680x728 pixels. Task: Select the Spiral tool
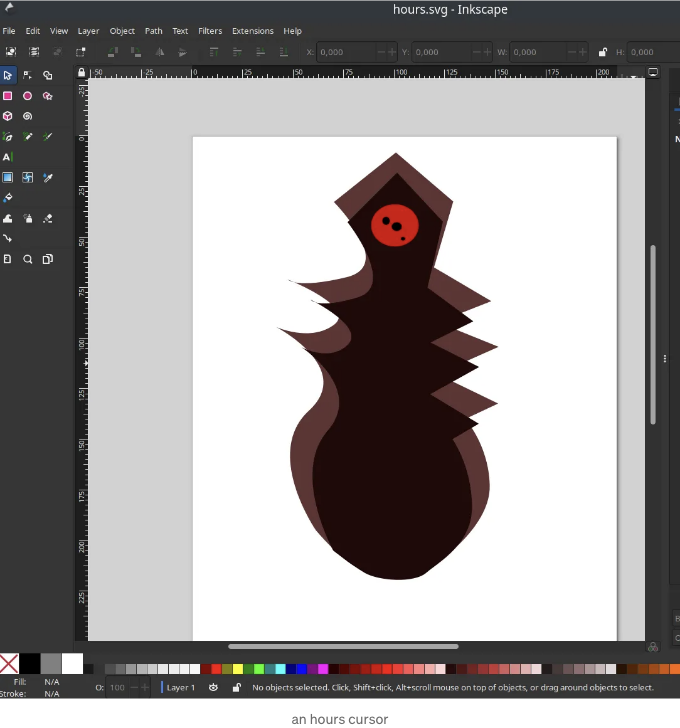coord(27,116)
